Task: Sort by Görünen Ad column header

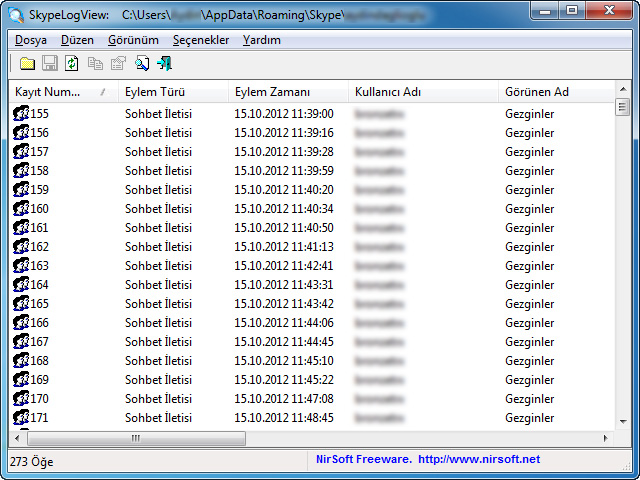Action: point(556,92)
